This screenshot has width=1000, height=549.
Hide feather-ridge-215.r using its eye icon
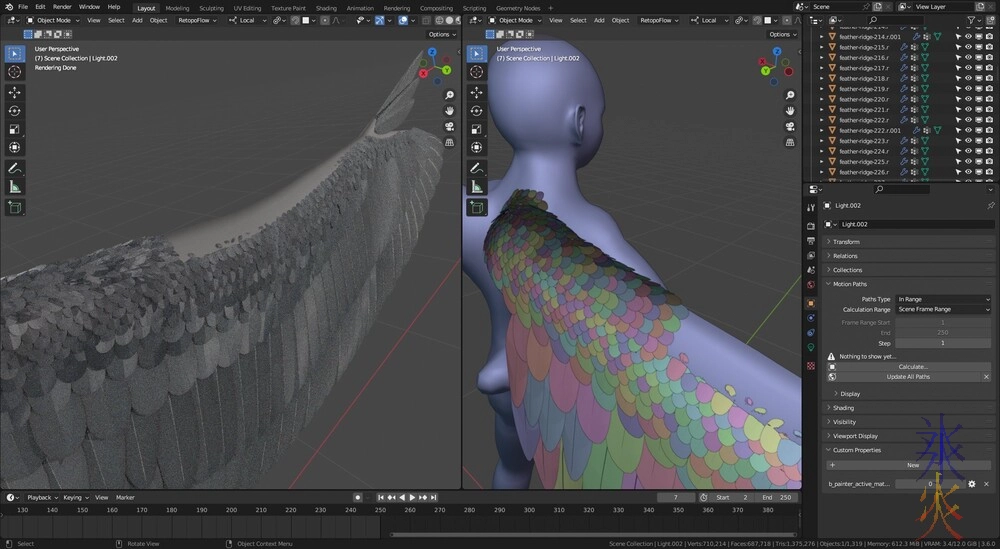[968, 47]
